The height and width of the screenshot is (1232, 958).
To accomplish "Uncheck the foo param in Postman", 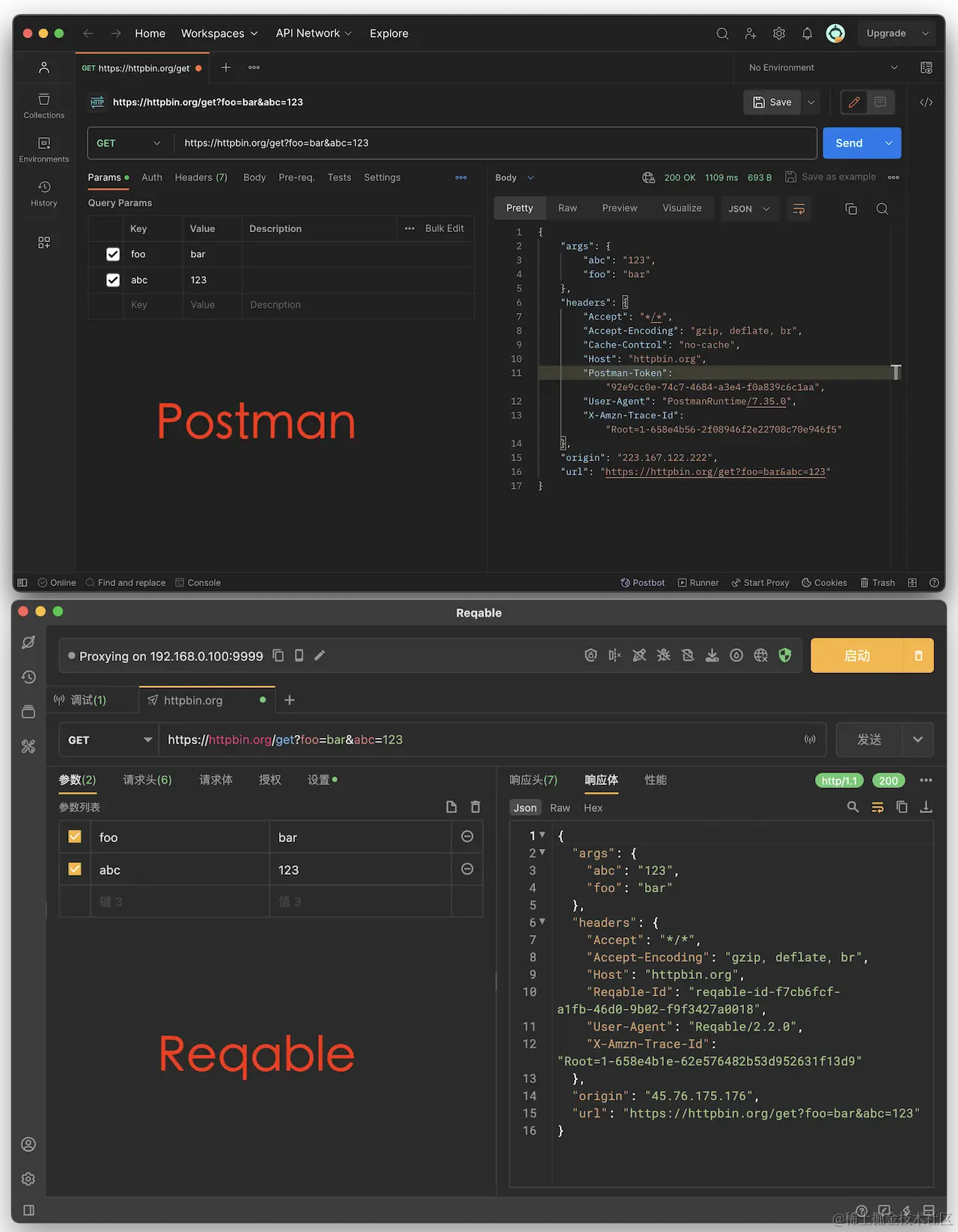I will tap(113, 254).
